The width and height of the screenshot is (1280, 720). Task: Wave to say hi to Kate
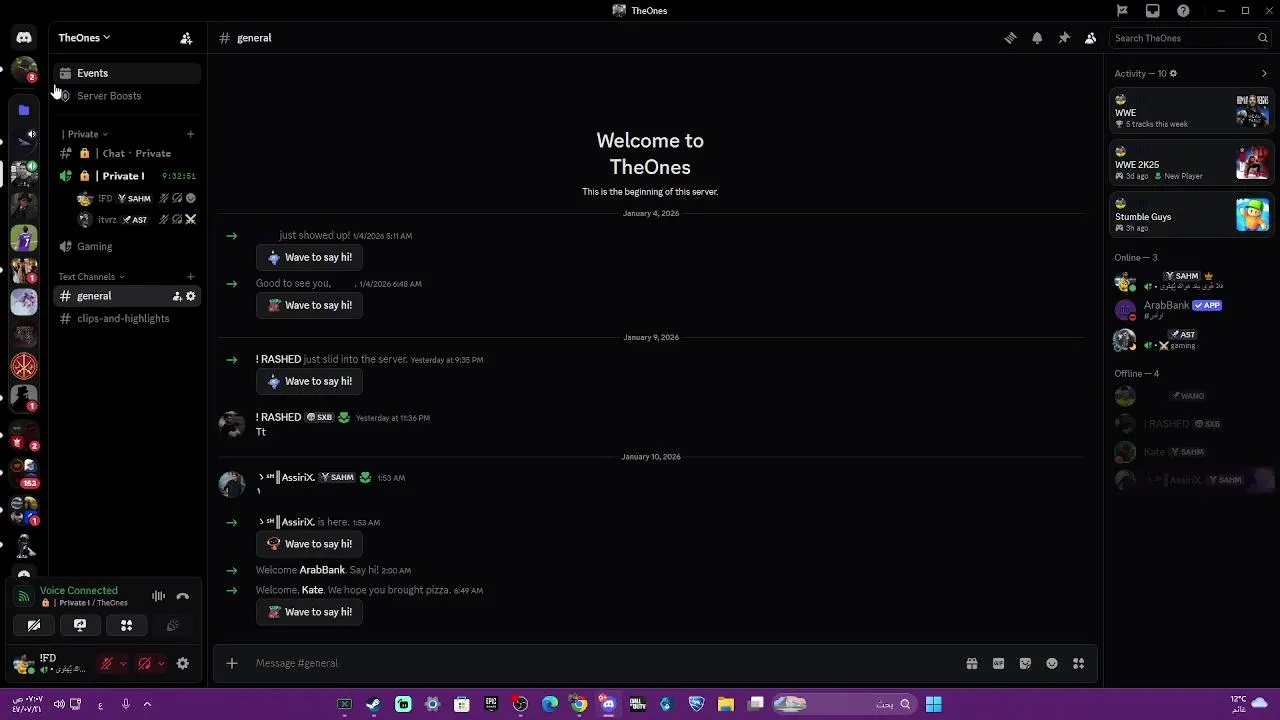click(310, 613)
